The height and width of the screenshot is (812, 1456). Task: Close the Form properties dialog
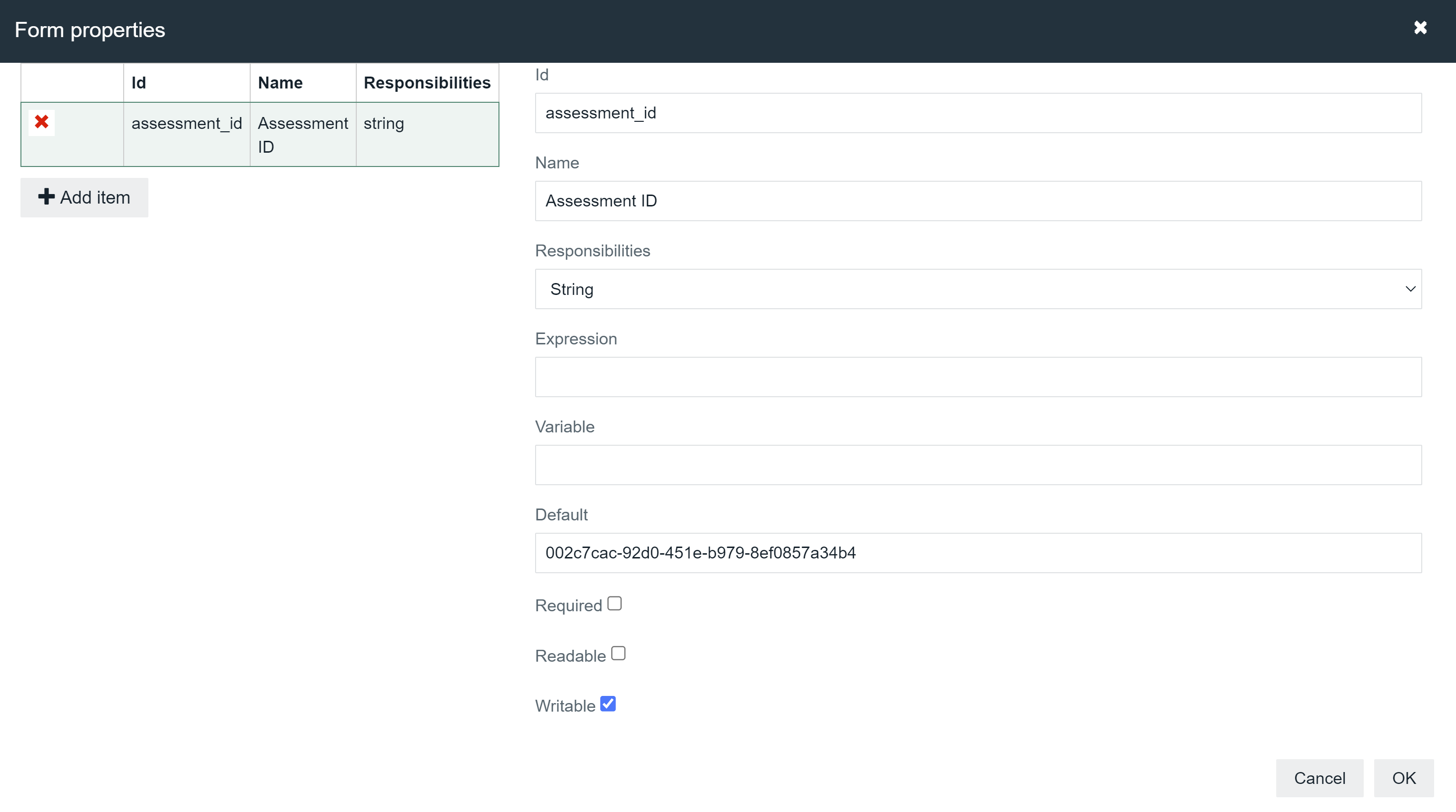point(1420,28)
